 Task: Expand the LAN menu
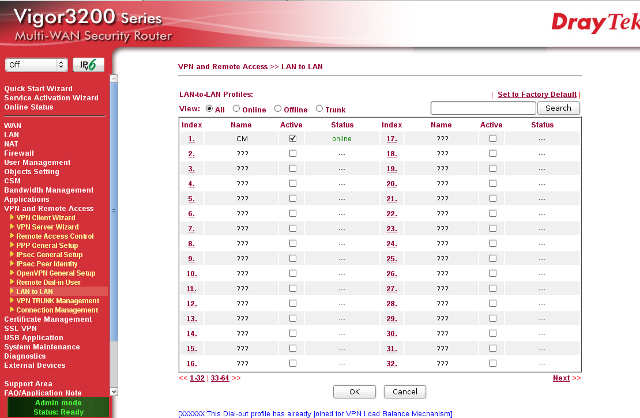11,134
